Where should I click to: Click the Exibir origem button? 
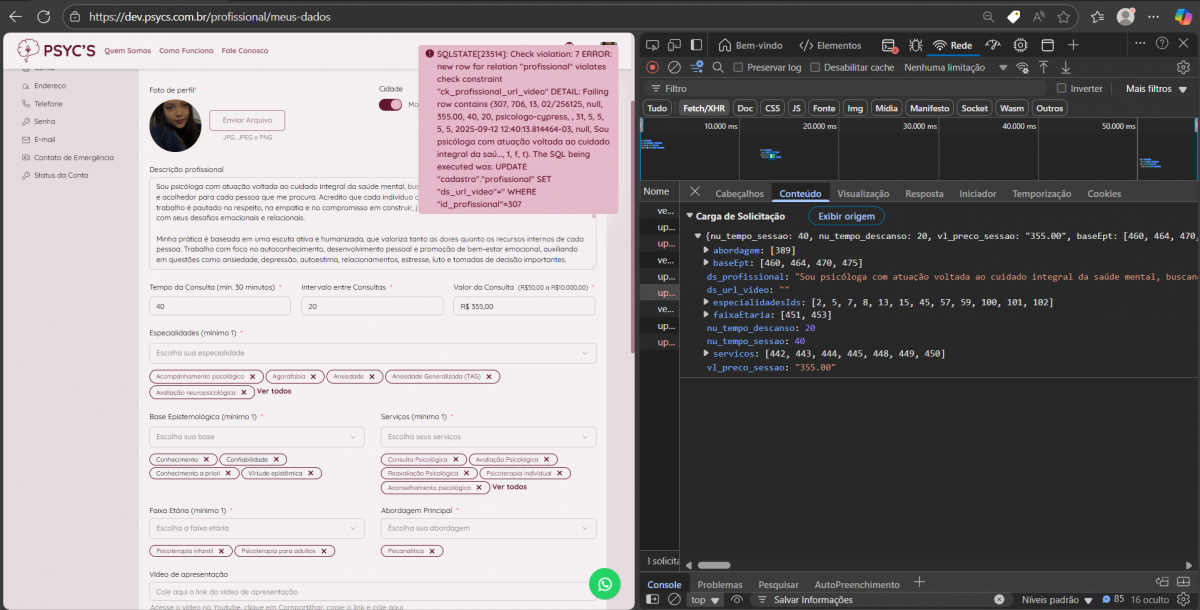click(x=846, y=216)
